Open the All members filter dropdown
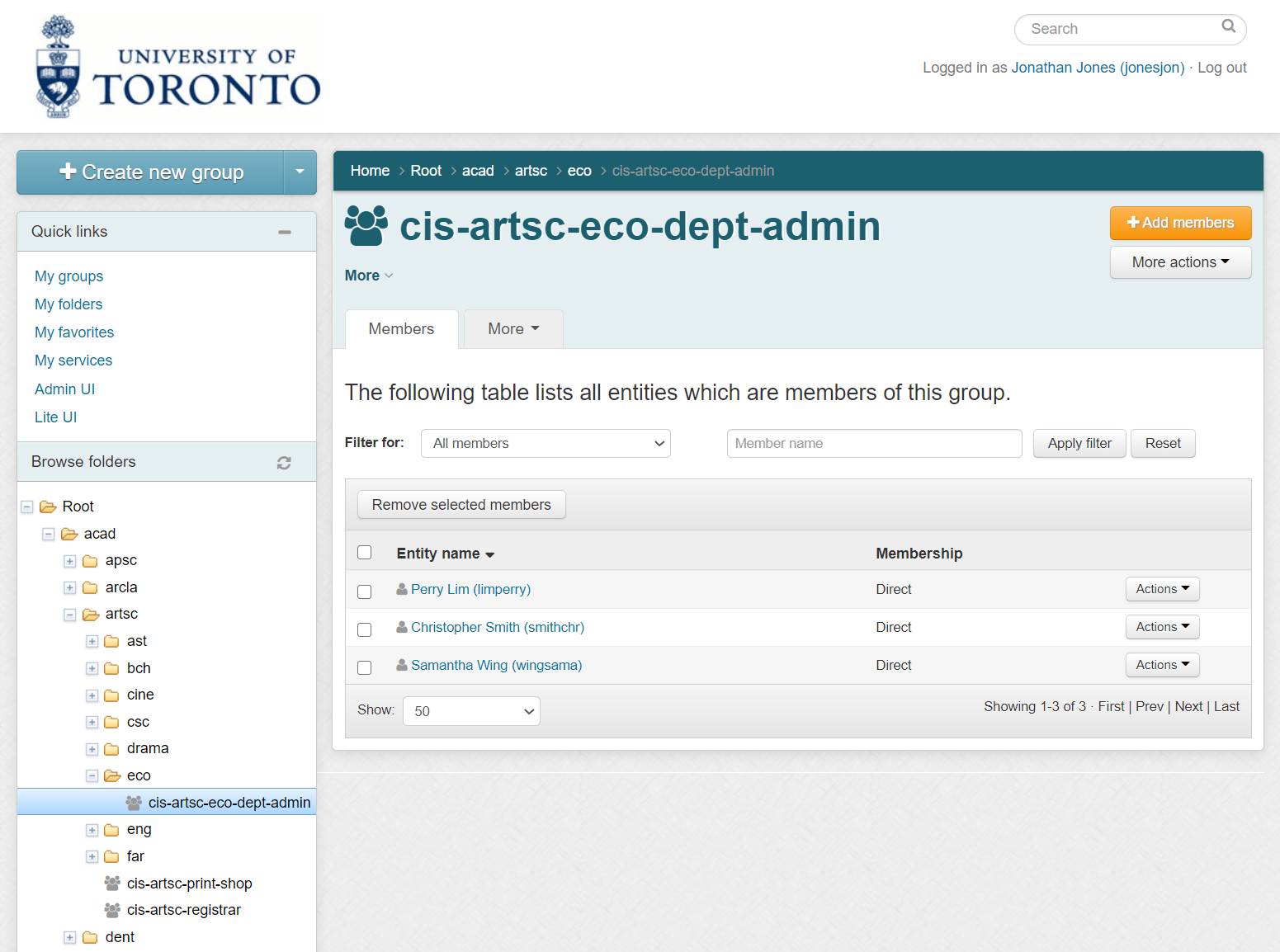This screenshot has height=952, width=1280. click(x=546, y=443)
